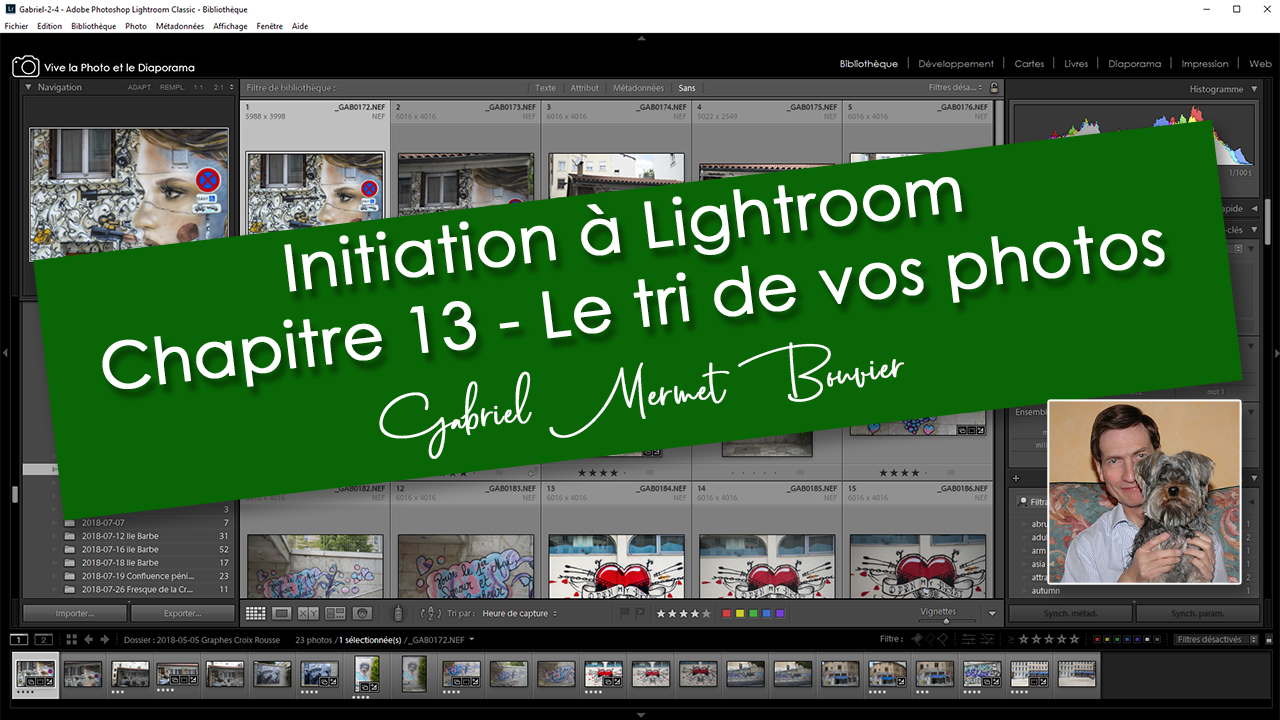1280x720 pixels.
Task: Switch to the Développement module
Action: click(956, 63)
